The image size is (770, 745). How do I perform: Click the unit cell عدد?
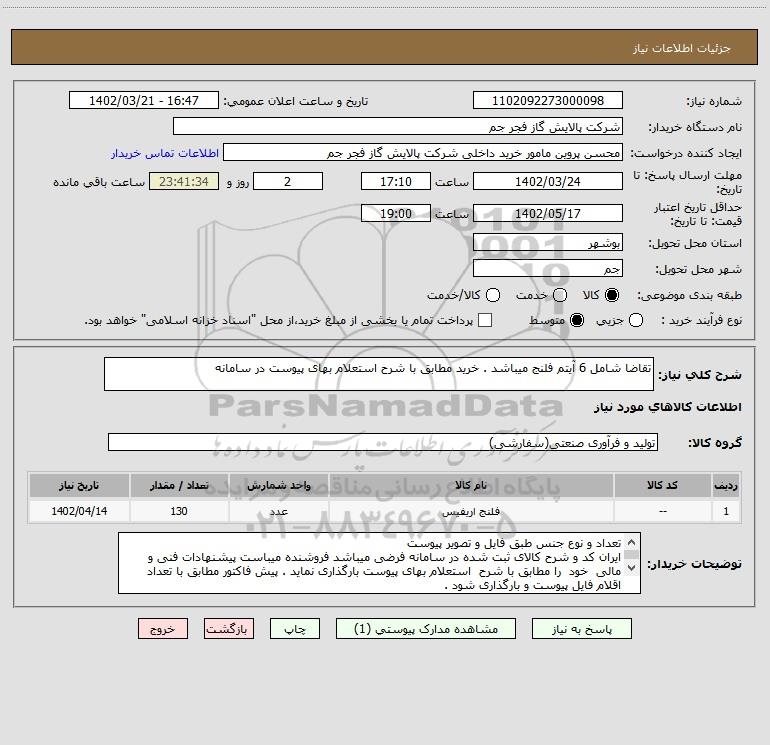click(278, 511)
